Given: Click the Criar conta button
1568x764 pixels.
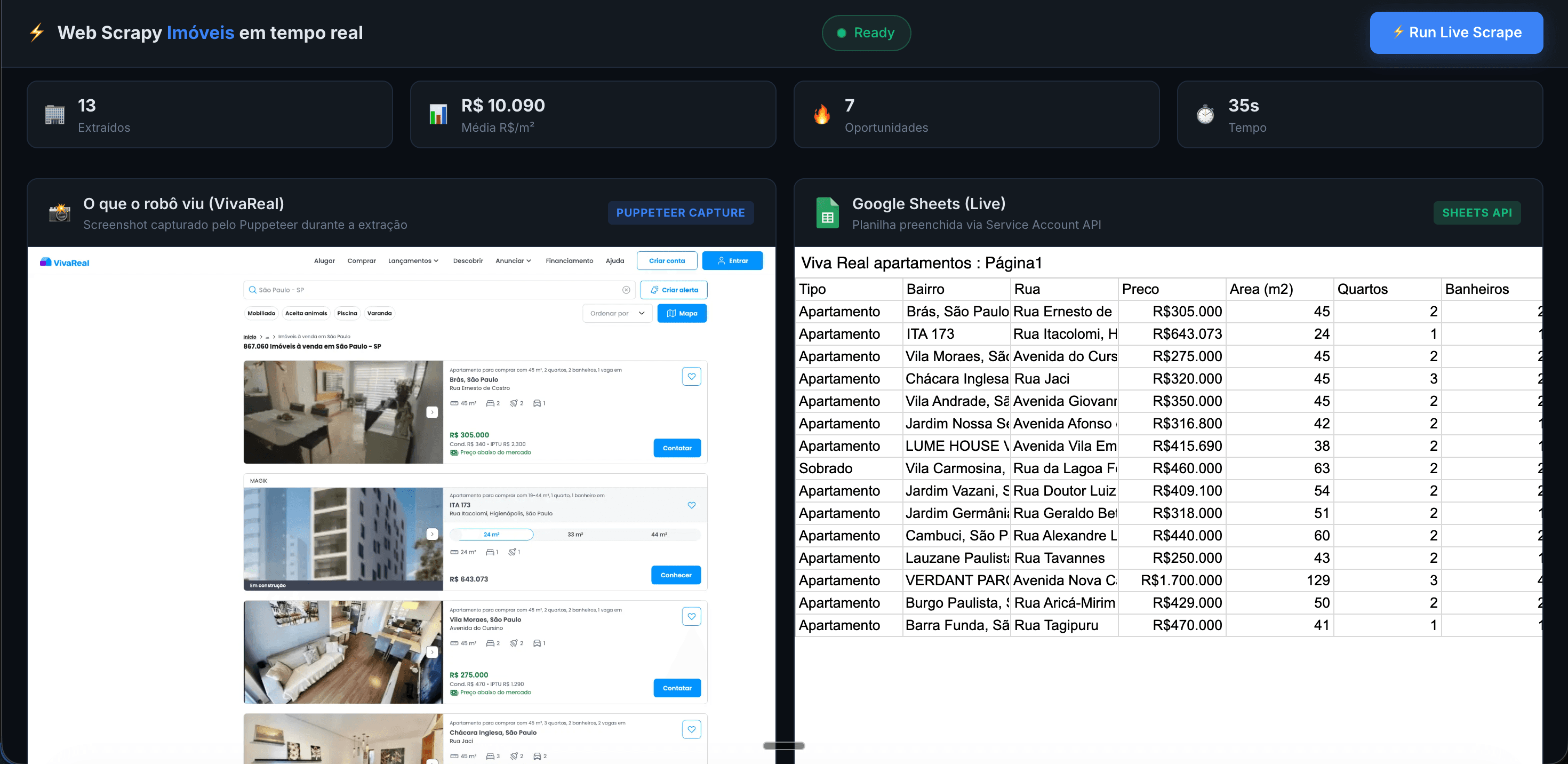Looking at the screenshot, I should pyautogui.click(x=667, y=260).
